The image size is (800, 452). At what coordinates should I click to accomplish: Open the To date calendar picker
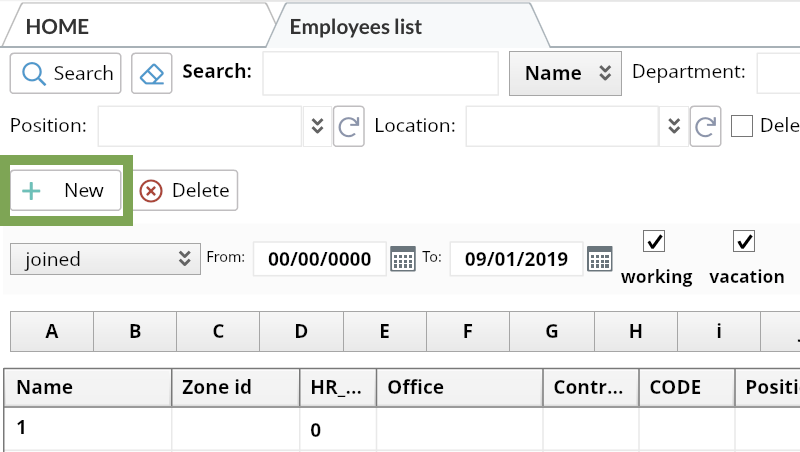[599, 258]
